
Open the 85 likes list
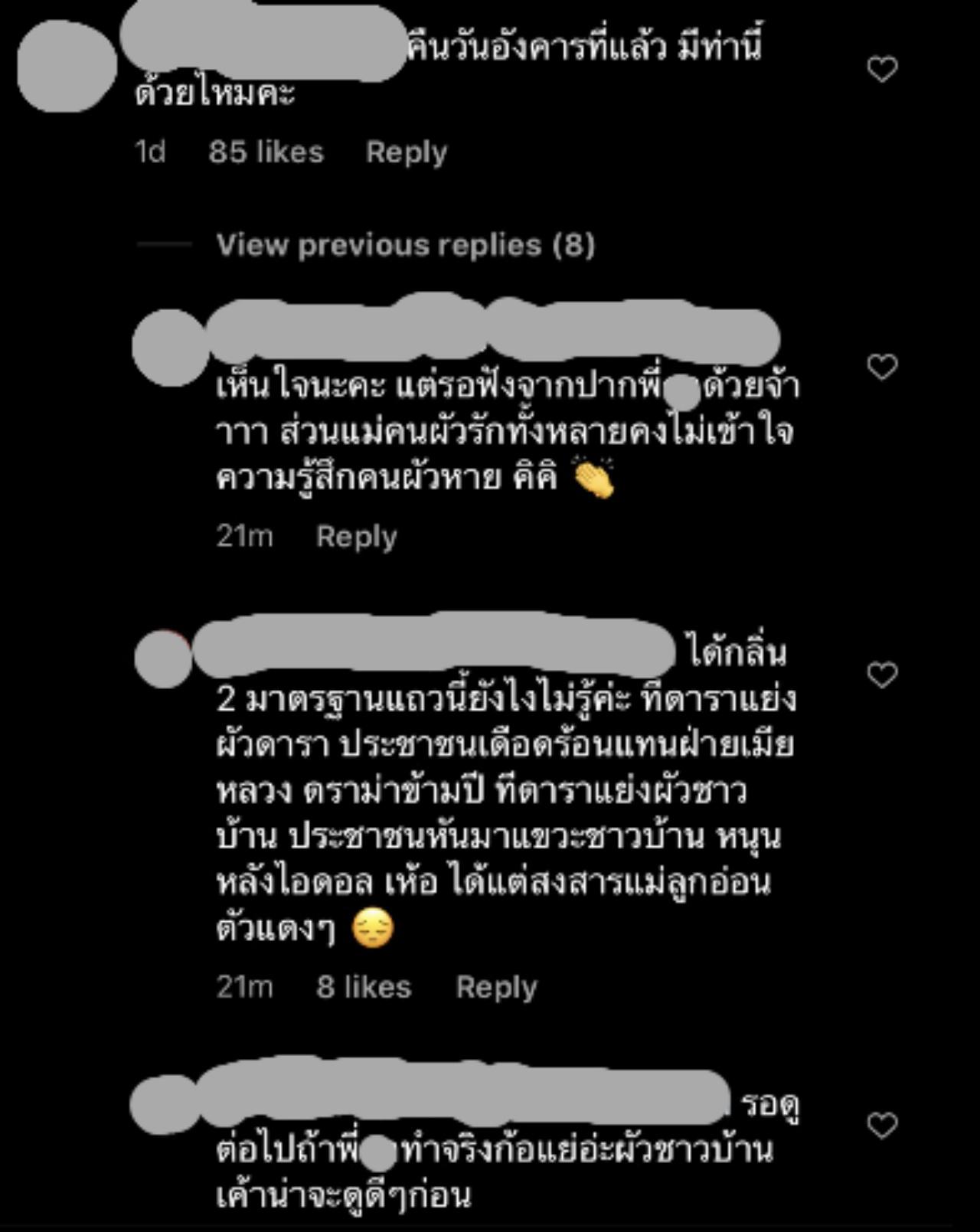click(266, 152)
